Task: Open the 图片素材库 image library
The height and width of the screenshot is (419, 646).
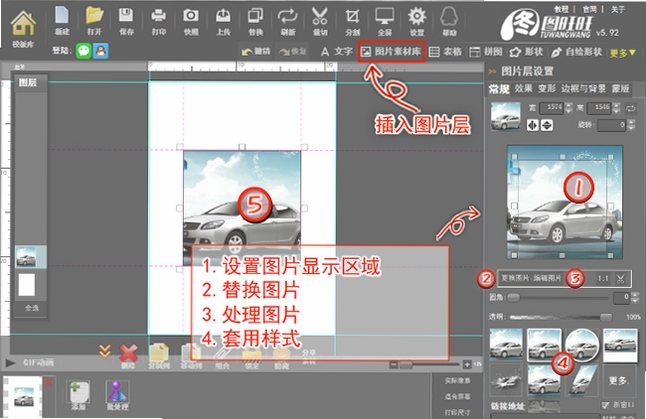Action: click(391, 51)
